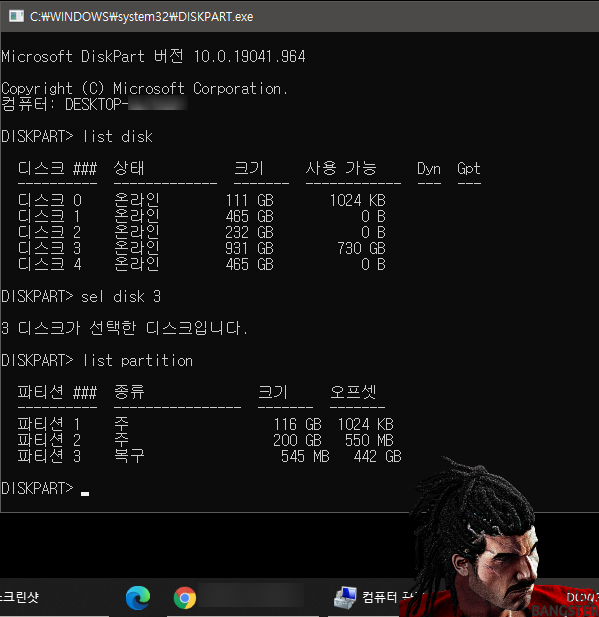Click the 컴퓨터 taskbar window label
This screenshot has width=599, height=617.
pos(379,597)
